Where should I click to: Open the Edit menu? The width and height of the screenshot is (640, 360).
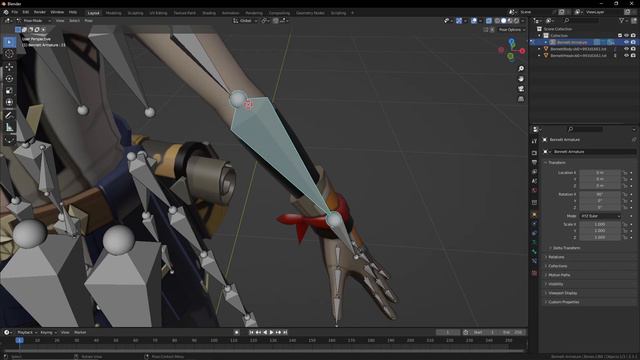(26, 12)
